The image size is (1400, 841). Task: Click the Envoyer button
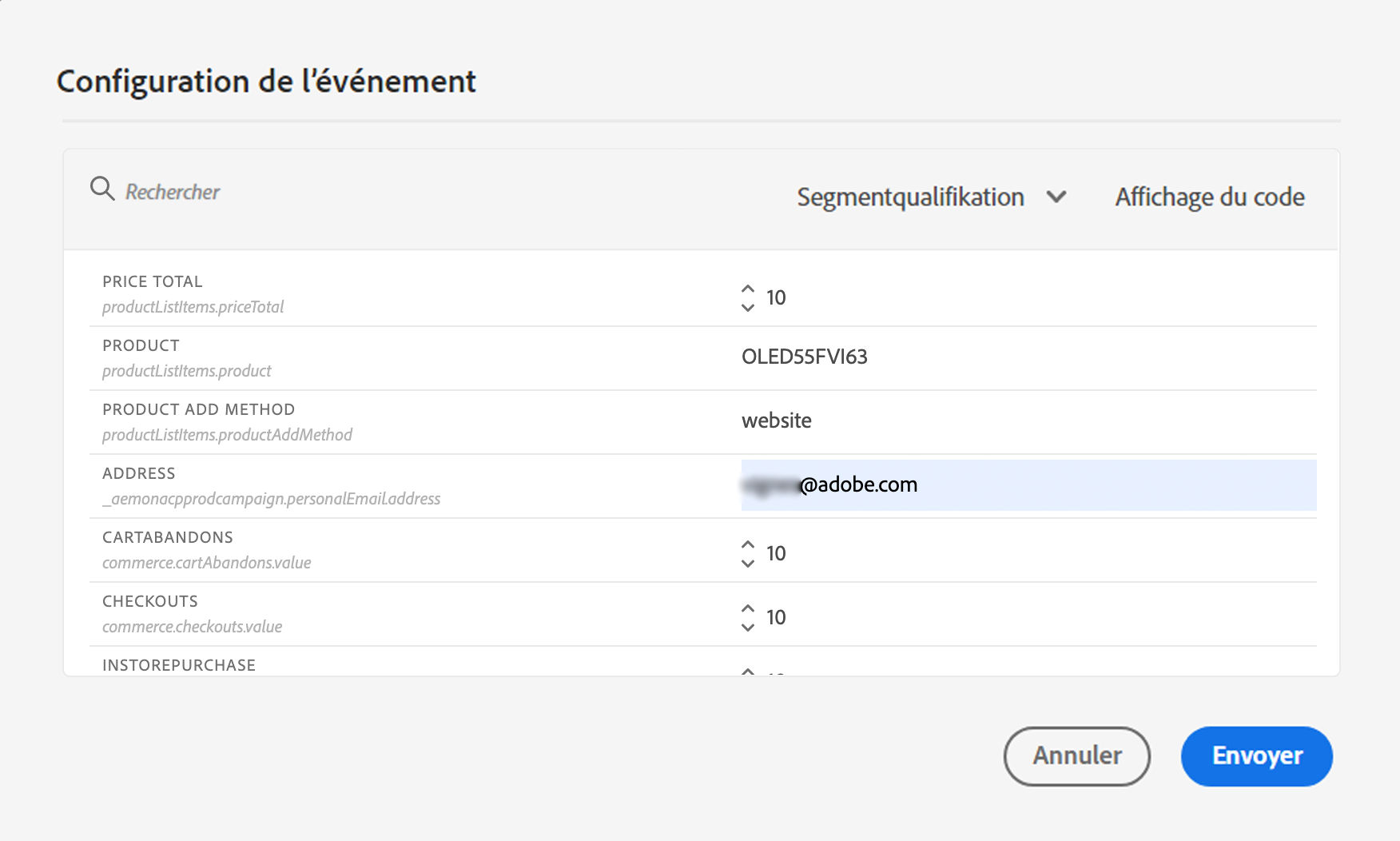coord(1256,756)
